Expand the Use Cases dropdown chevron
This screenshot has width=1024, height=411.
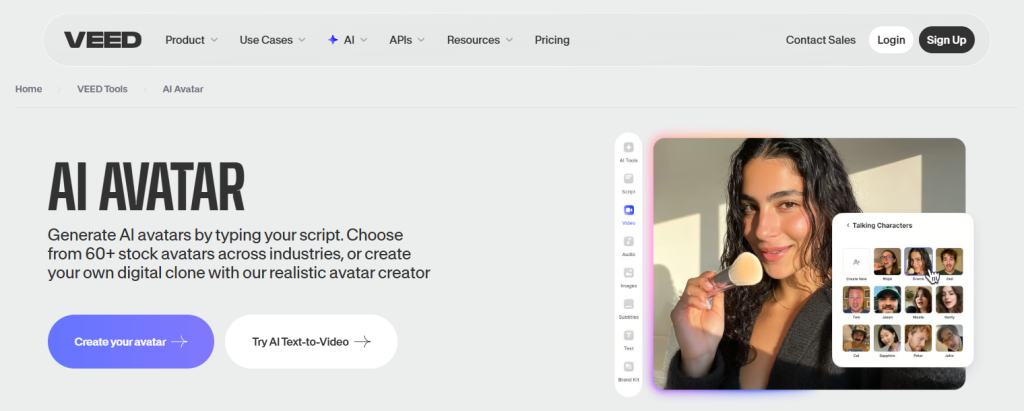(x=302, y=40)
